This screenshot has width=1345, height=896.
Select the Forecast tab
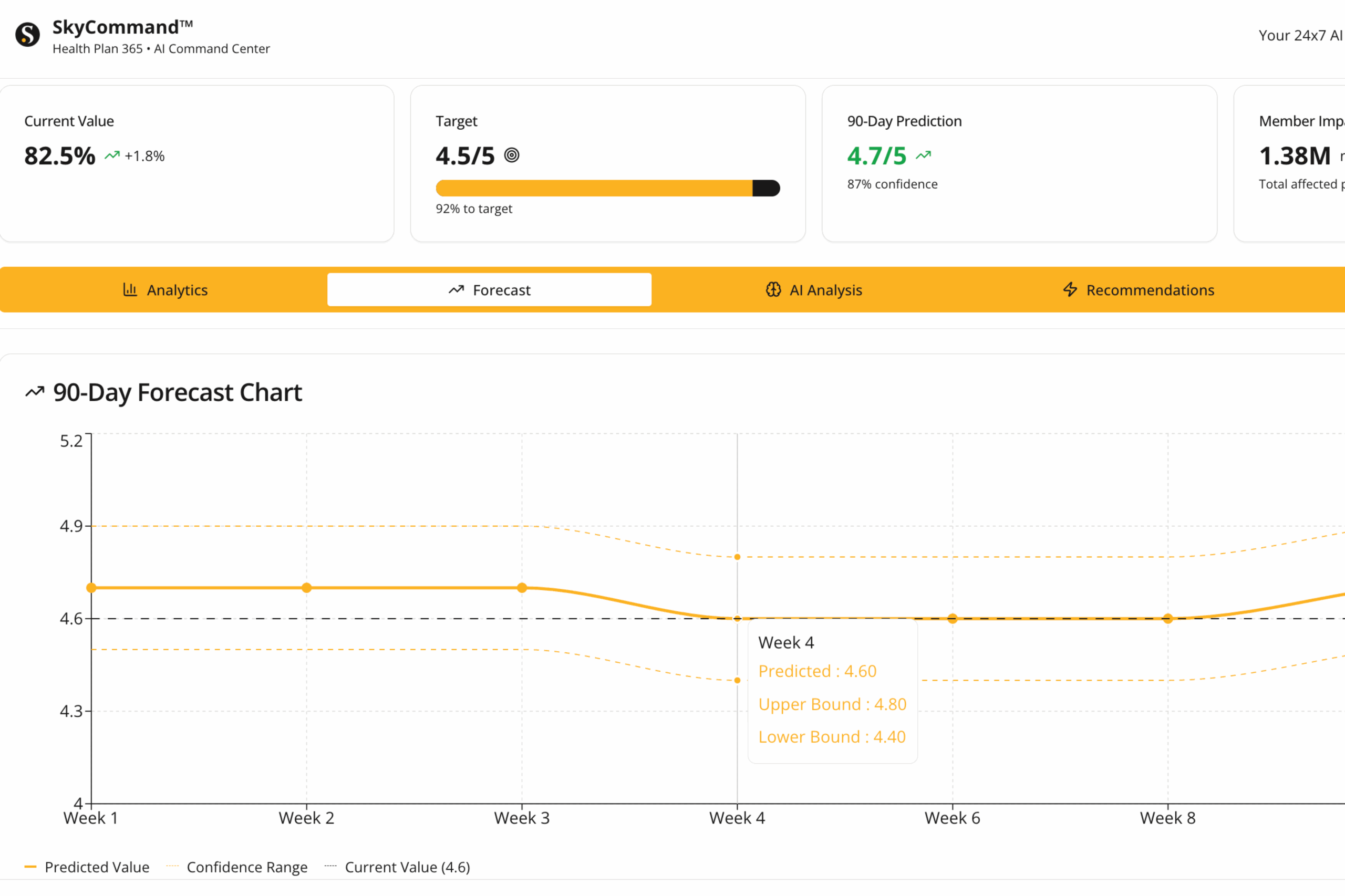(489, 290)
